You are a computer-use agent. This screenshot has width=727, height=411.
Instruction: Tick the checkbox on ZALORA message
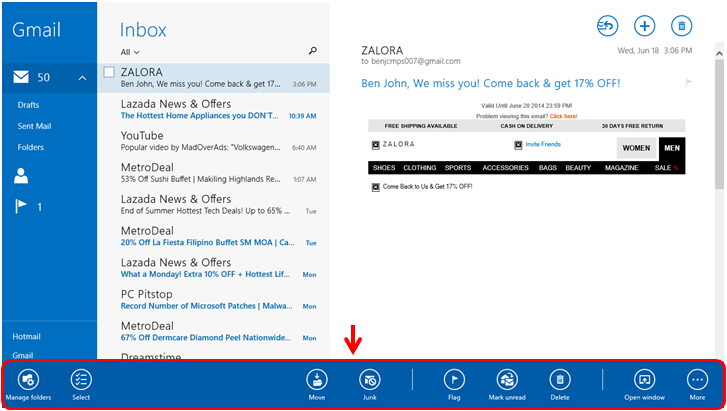coord(109,72)
